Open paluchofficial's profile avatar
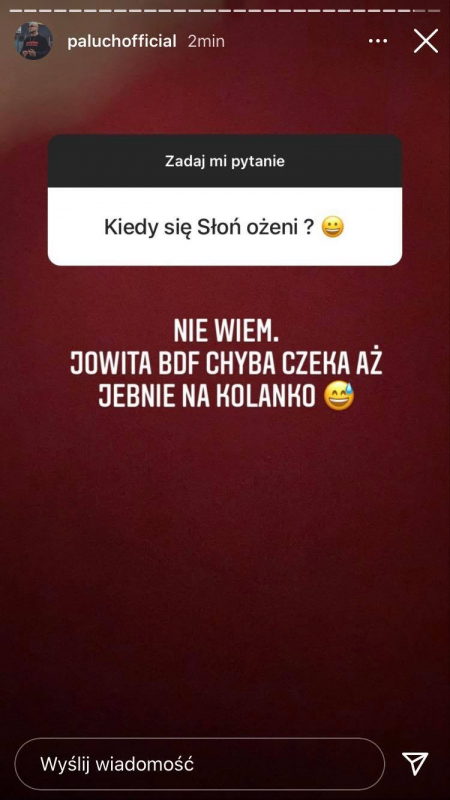This screenshot has height=800, width=450. point(33,41)
